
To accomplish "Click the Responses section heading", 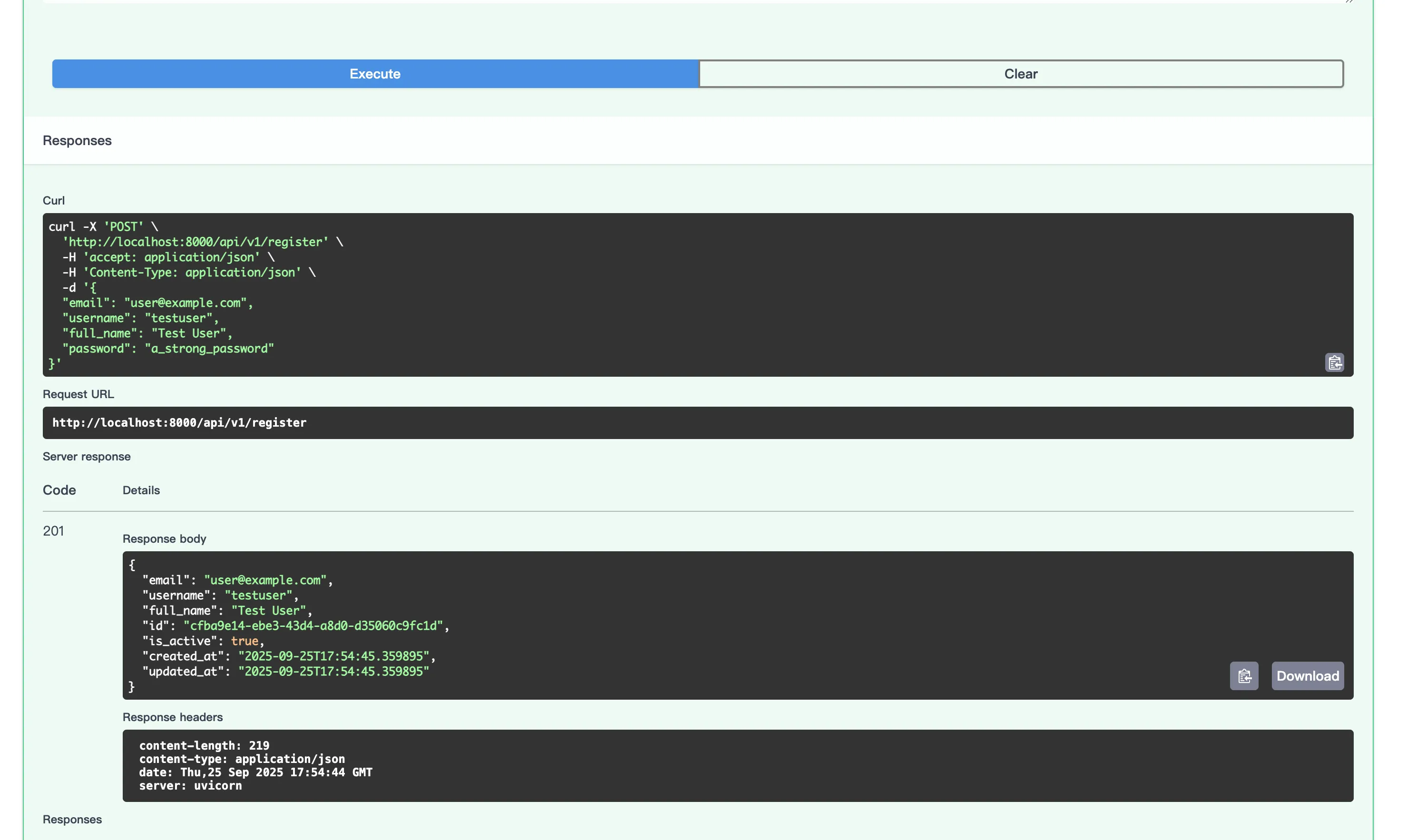I will point(77,140).
